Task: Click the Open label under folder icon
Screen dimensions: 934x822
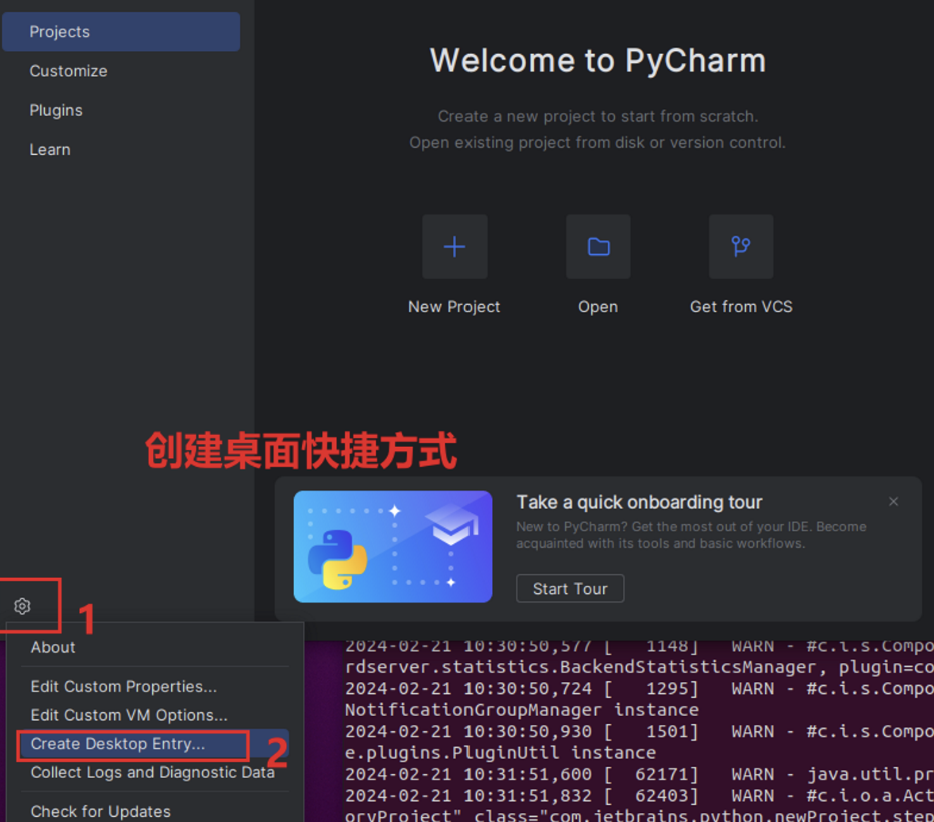Action: [598, 307]
